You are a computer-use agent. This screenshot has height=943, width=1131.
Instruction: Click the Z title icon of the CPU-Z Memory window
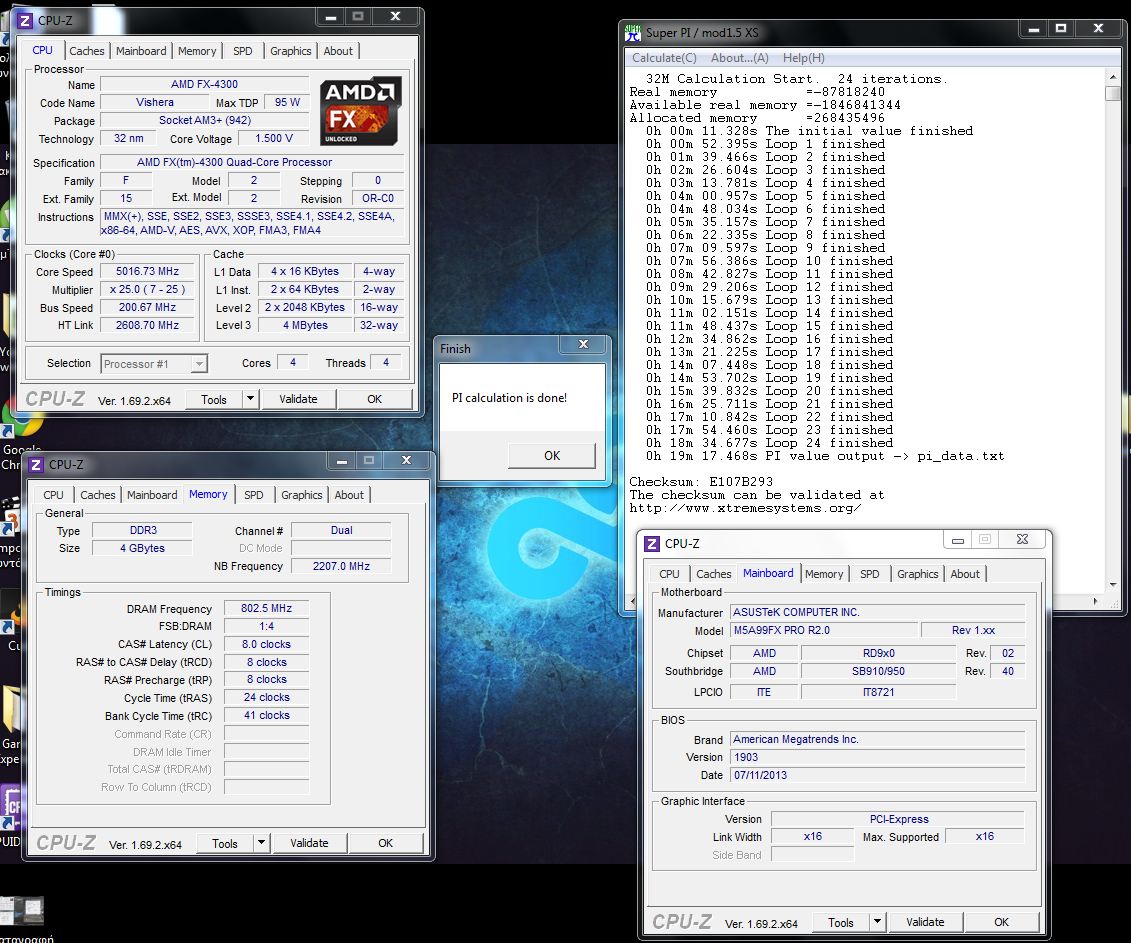[x=36, y=465]
